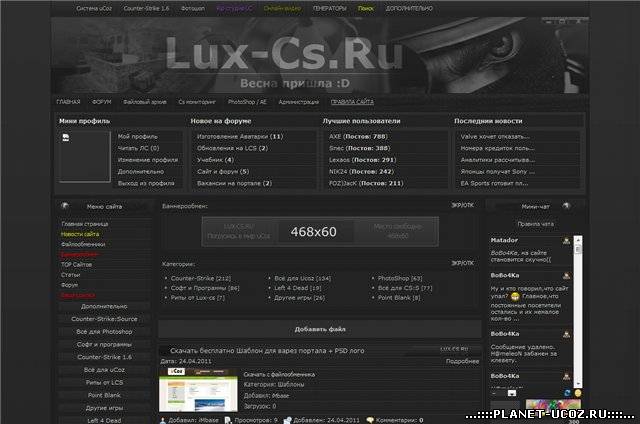Open ДОПОЛНИТЕЛЬНО in the top menu bar
The width and height of the screenshot is (640, 424).
click(409, 8)
